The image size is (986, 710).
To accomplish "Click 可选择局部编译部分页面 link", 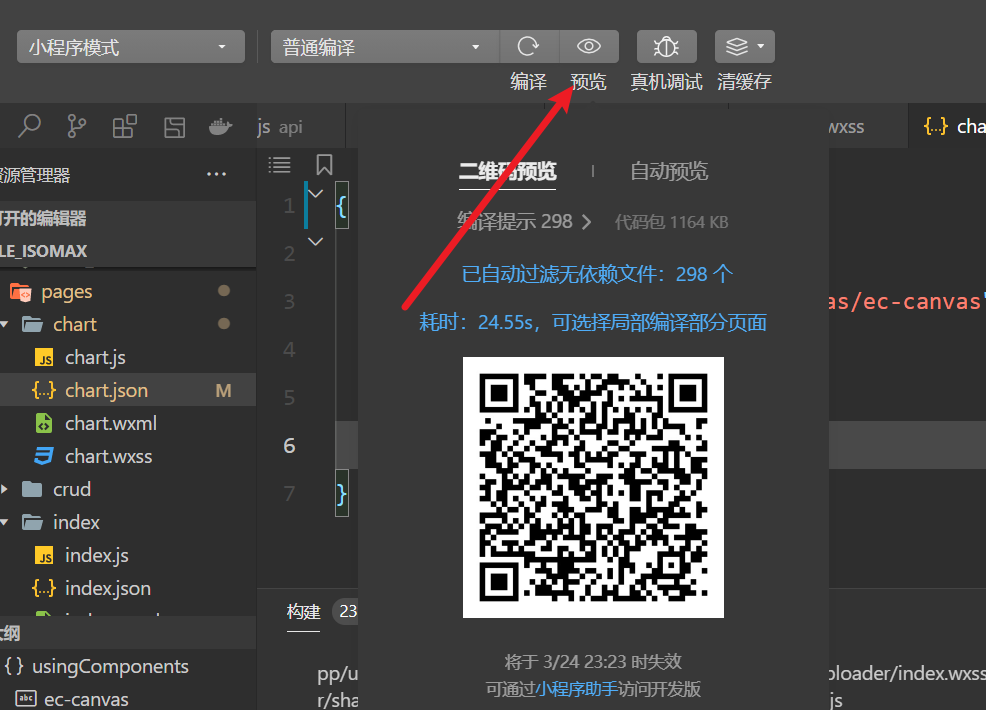I will click(659, 323).
